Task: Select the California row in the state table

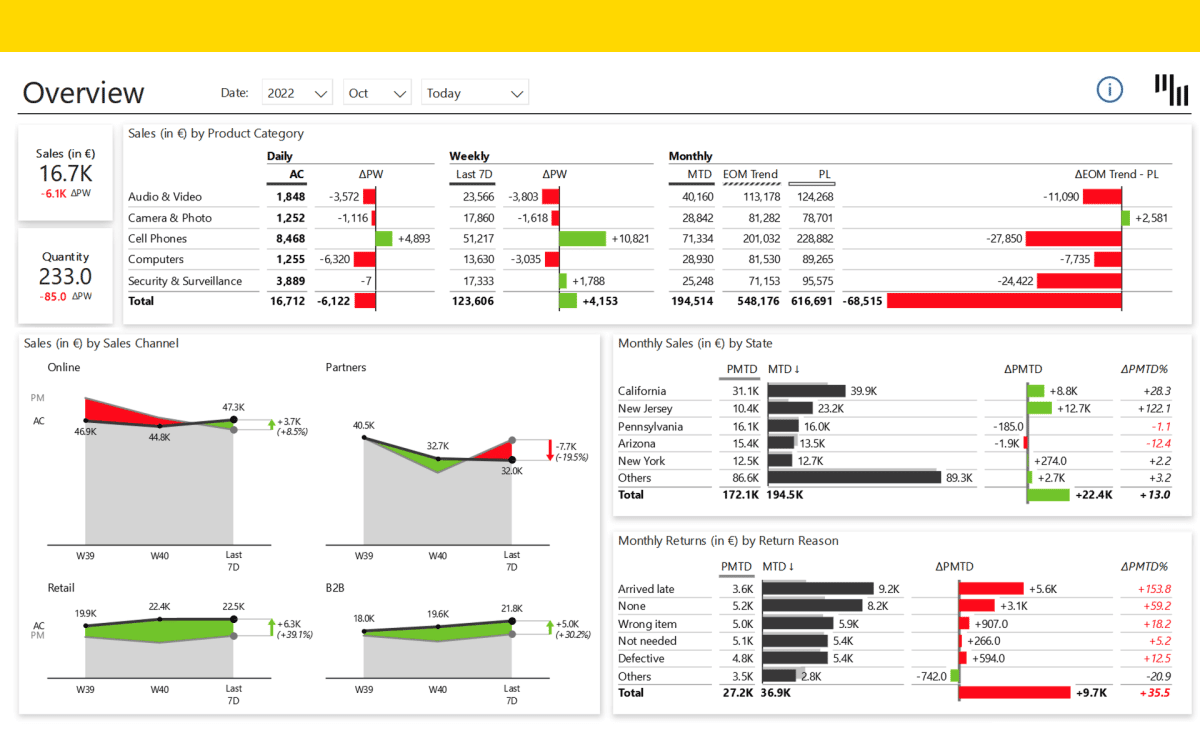Action: point(642,391)
